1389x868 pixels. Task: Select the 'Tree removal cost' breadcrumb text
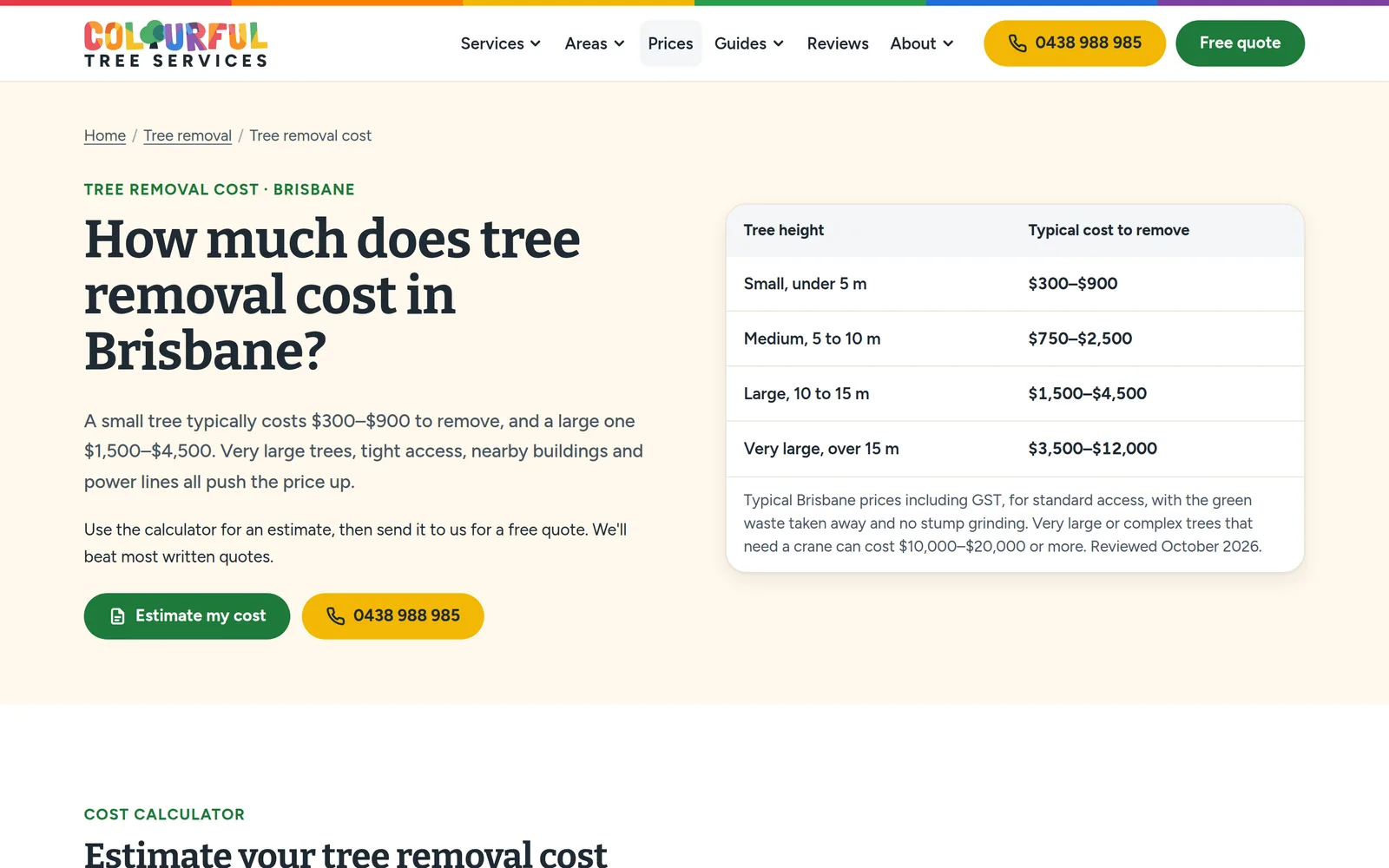311,135
